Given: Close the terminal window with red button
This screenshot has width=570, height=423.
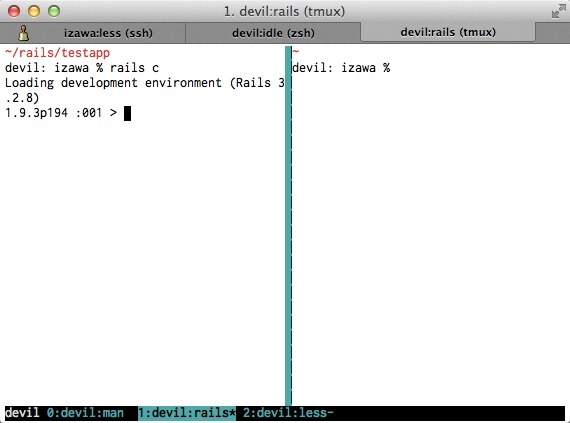Looking at the screenshot, I should tap(14, 11).
